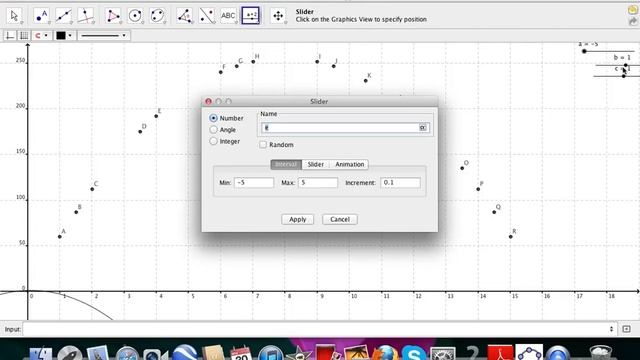Enable the Random checkbox

click(x=263, y=144)
